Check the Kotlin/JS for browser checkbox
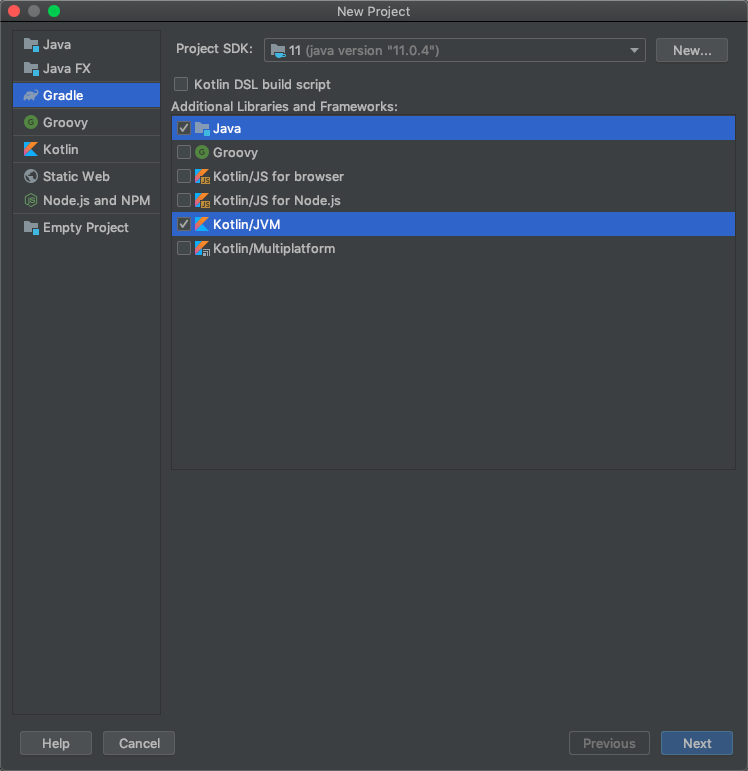Screen dimensions: 748x771 184,176
